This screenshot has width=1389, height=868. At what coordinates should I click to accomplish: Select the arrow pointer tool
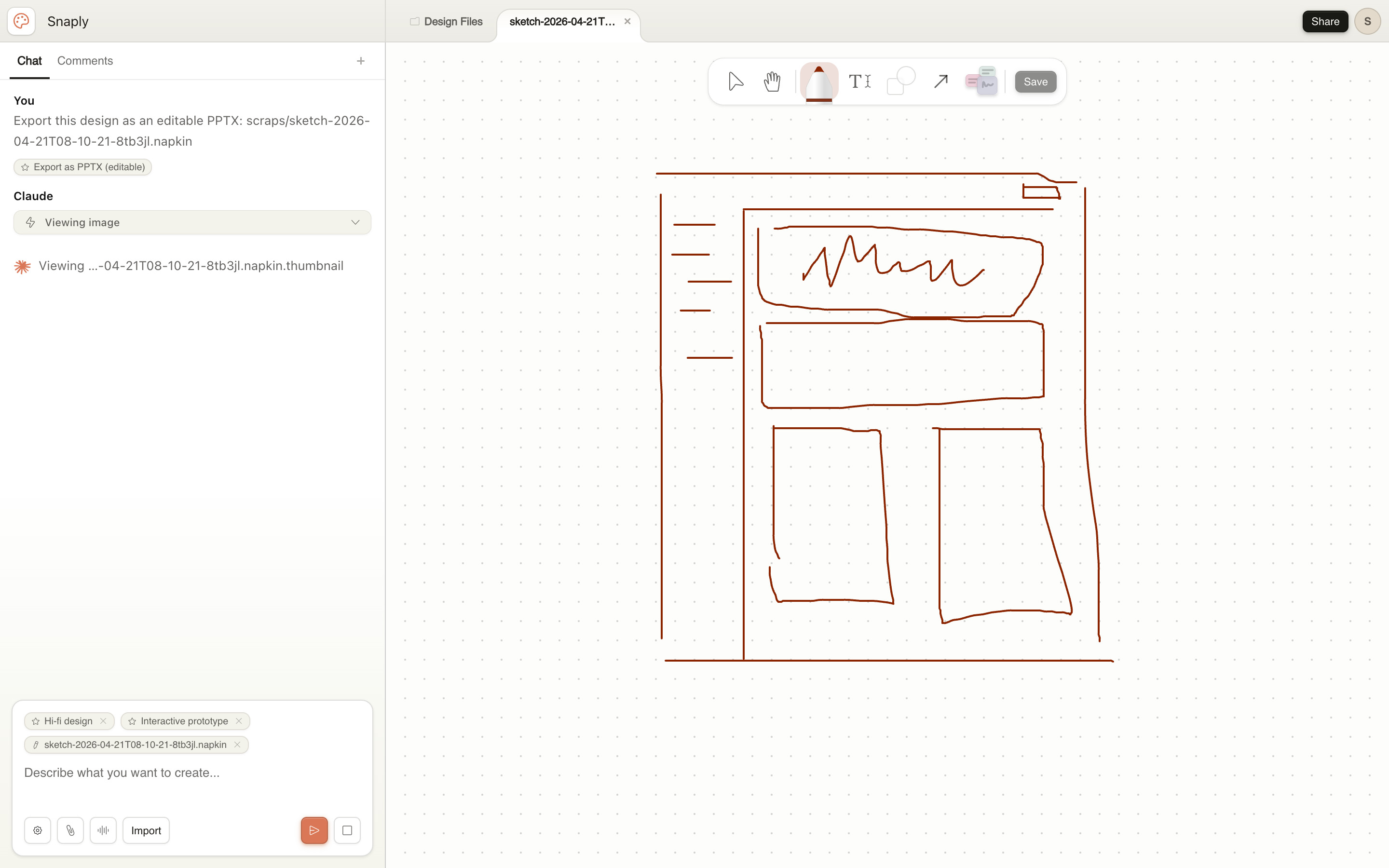tap(735, 81)
